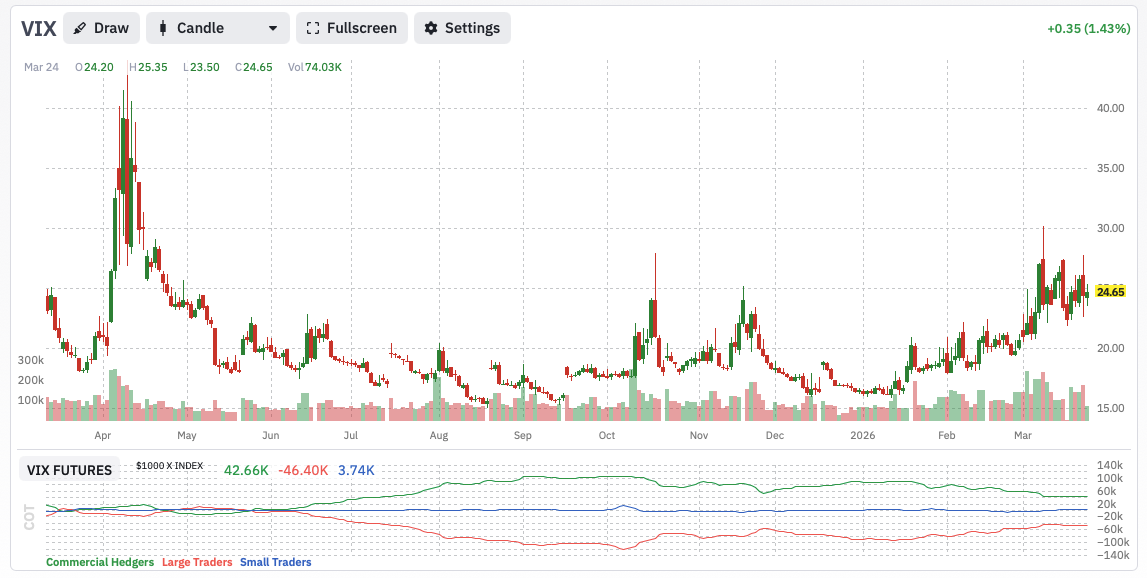This screenshot has height=578, width=1147.
Task: Click the Oct label on time axis
Action: pyautogui.click(x=606, y=435)
